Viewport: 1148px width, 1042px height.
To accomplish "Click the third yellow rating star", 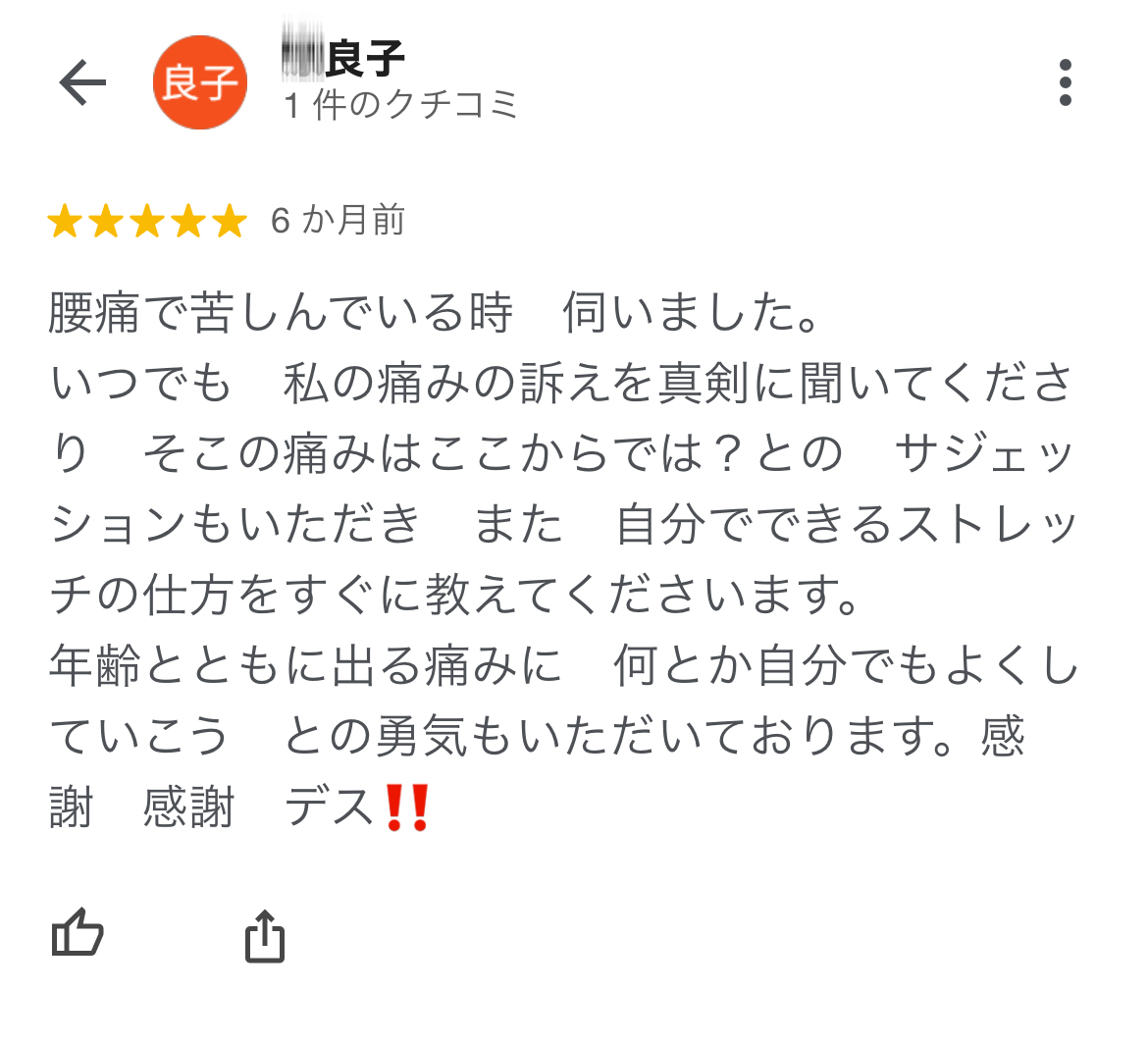I will 147,221.
